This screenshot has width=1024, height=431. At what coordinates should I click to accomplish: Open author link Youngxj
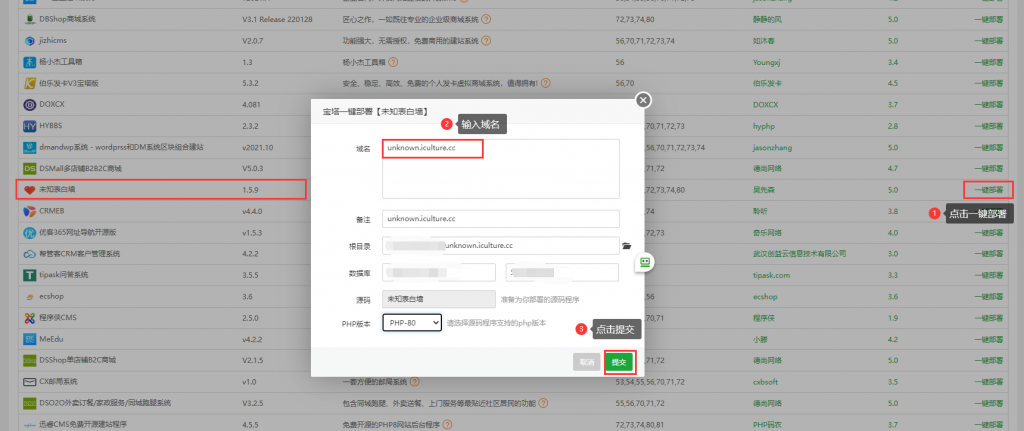click(x=767, y=62)
